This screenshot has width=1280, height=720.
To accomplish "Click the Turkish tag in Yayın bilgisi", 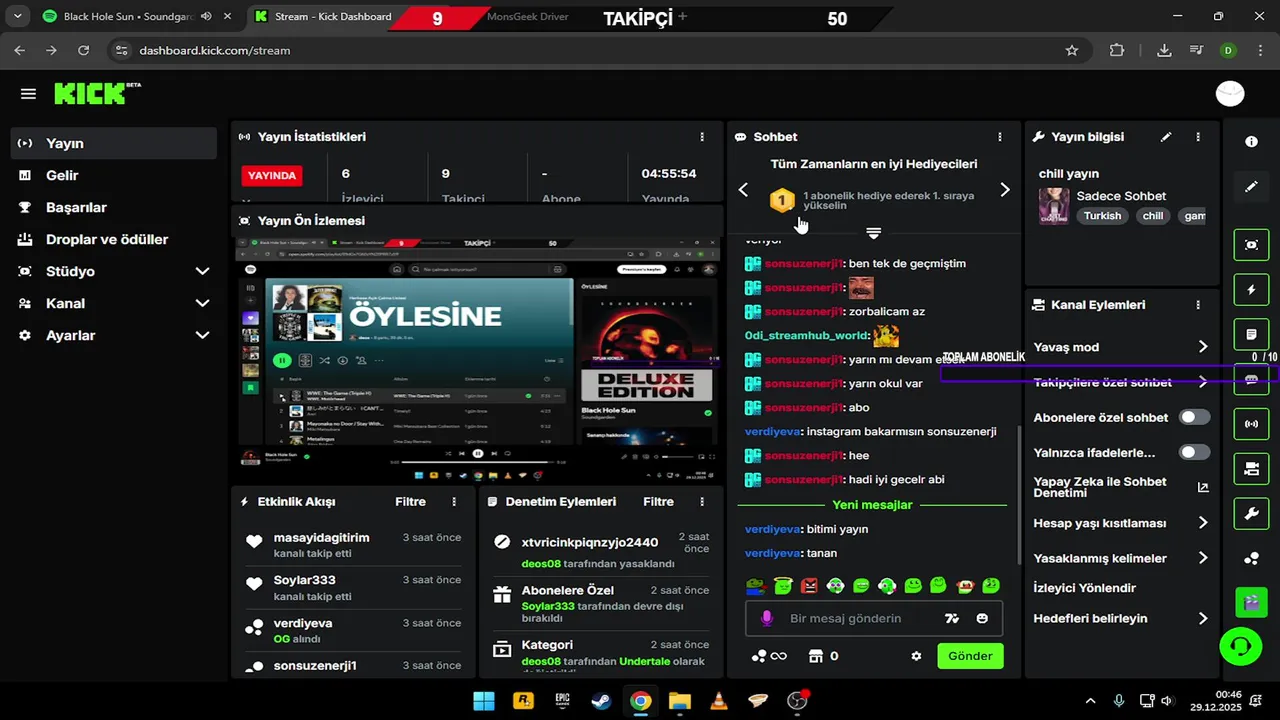I will tap(1103, 216).
